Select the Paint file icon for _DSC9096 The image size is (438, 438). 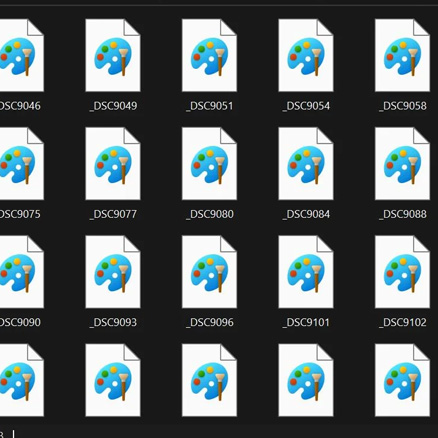209,272
